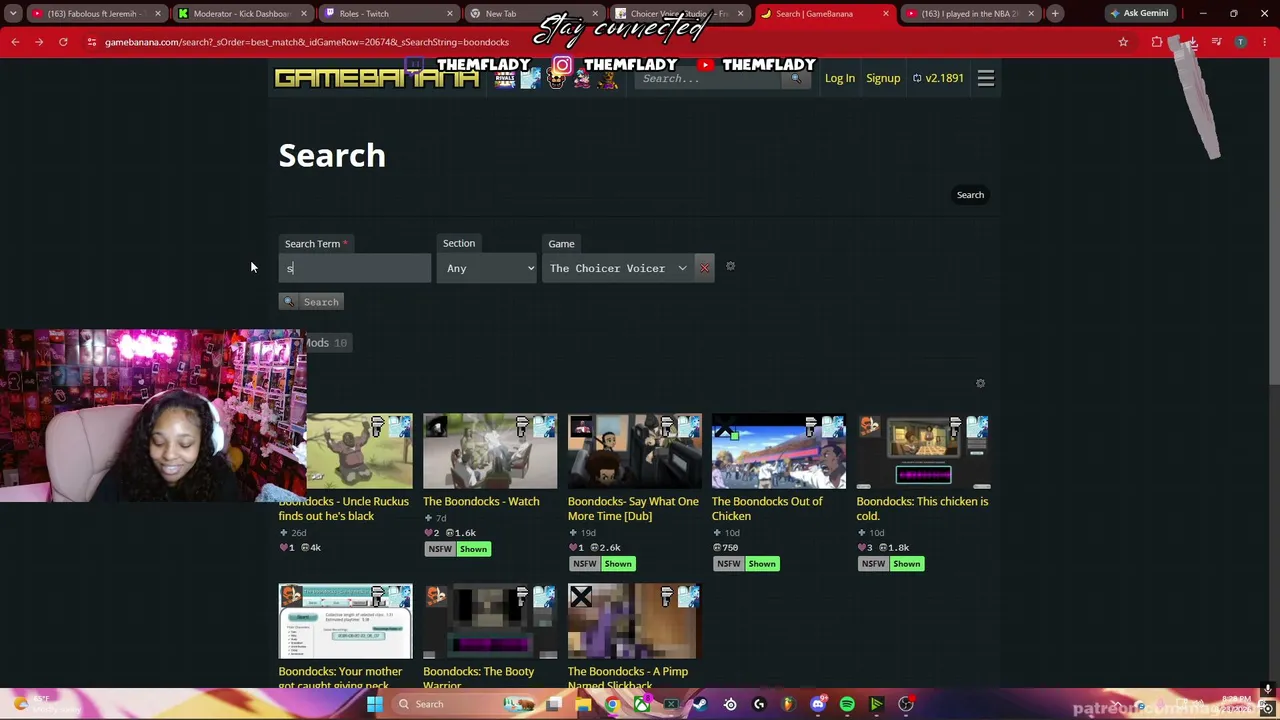Viewport: 1280px width, 720px height.
Task: Open the Say What One More Time thumbnail
Action: (x=635, y=451)
